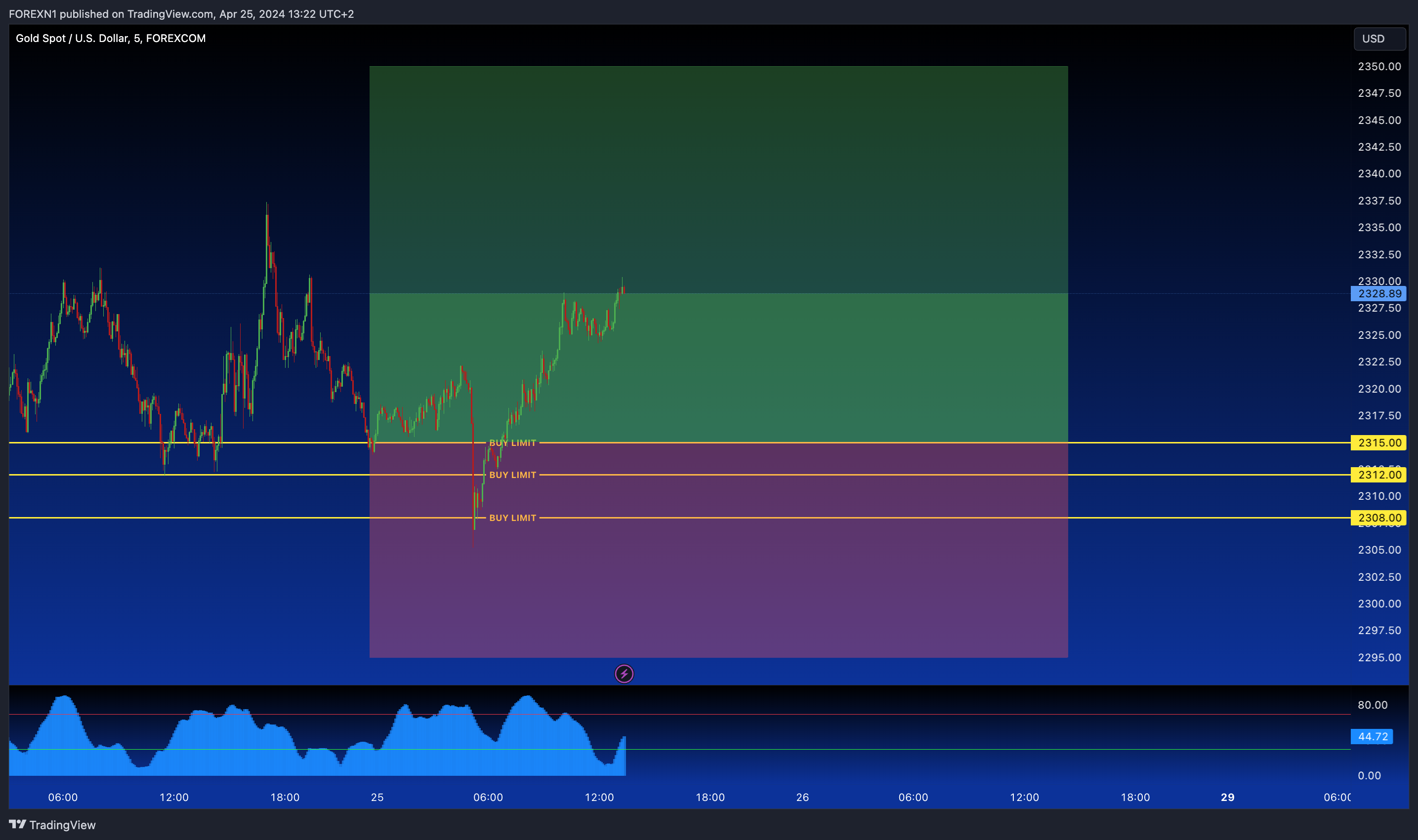1418x840 pixels.
Task: Select the bottom BUY LIMIT label at 2308
Action: [x=512, y=518]
